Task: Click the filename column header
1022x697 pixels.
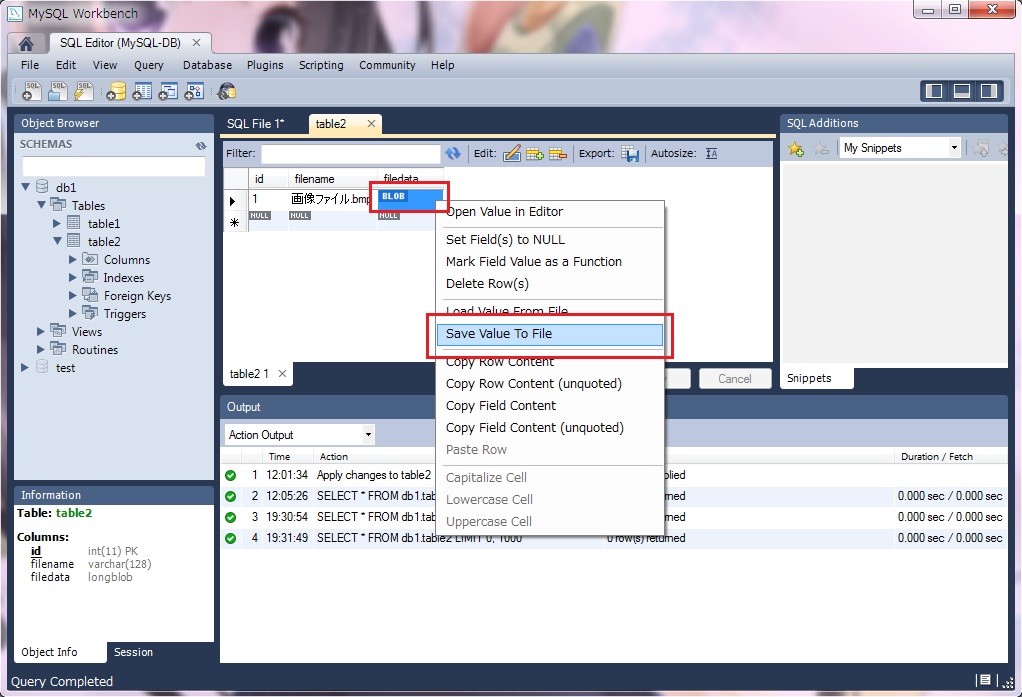Action: tap(332, 179)
